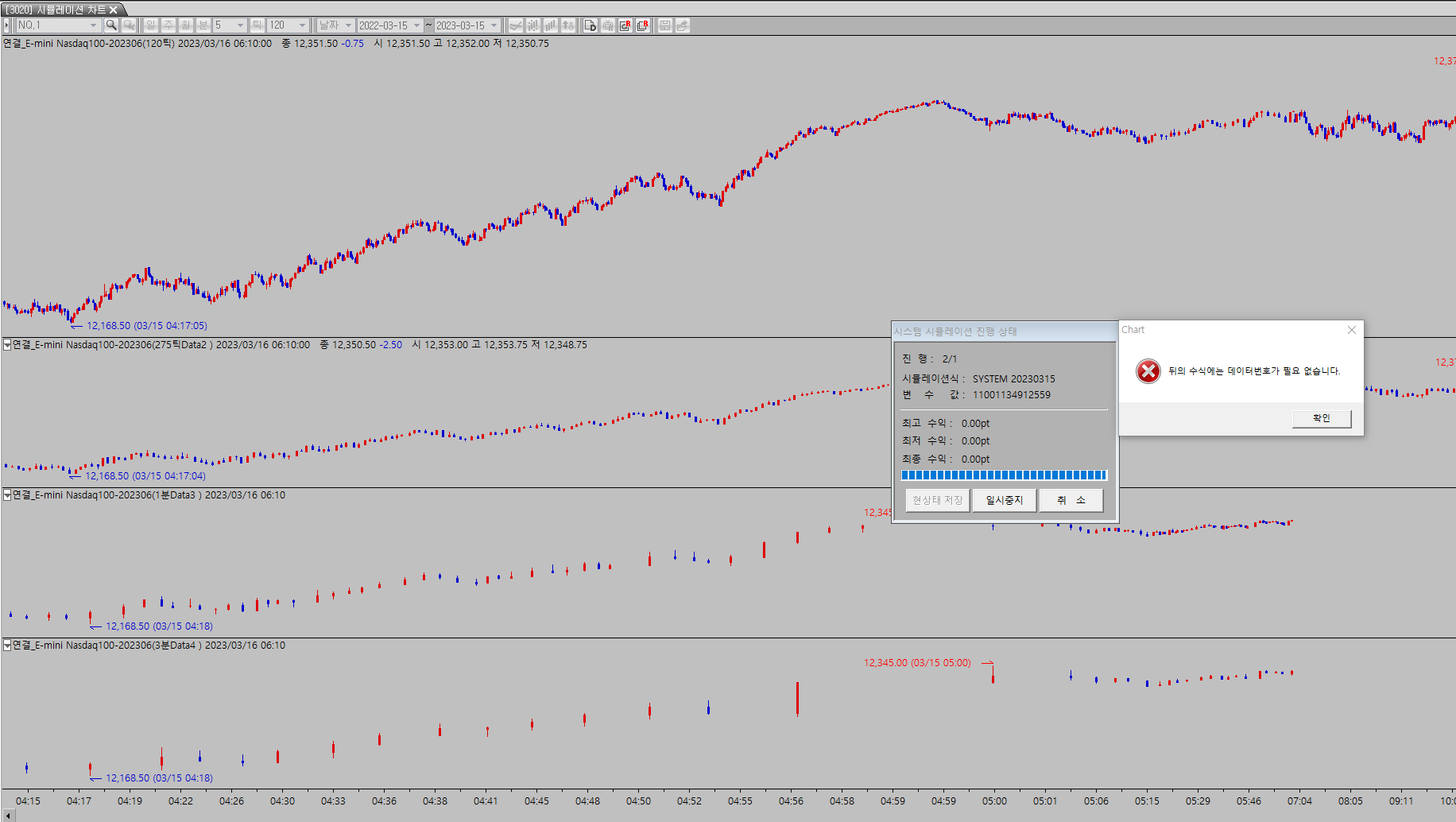Open the NQ.1 symbol dropdown

point(93,25)
